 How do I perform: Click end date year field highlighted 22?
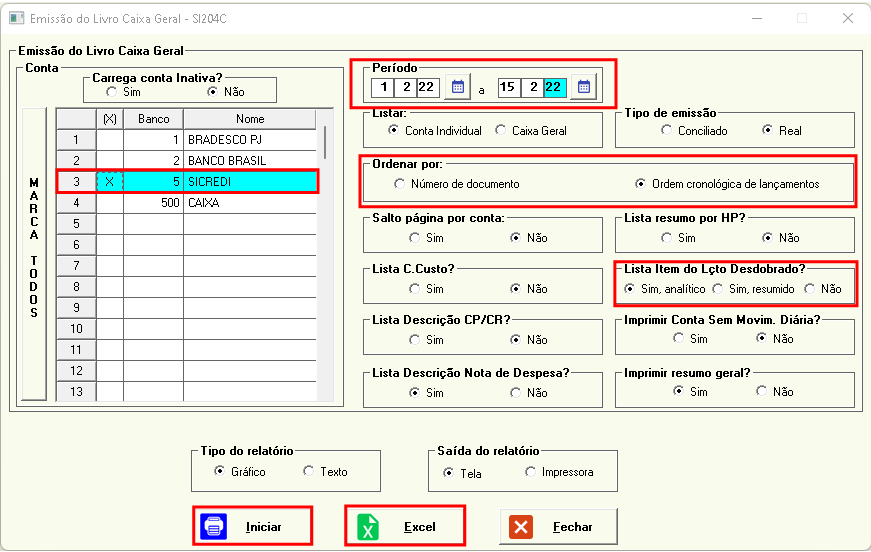(x=555, y=87)
